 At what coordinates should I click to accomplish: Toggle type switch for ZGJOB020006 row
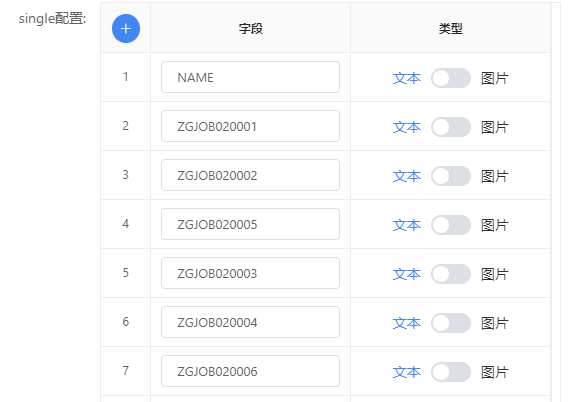pyautogui.click(x=451, y=372)
